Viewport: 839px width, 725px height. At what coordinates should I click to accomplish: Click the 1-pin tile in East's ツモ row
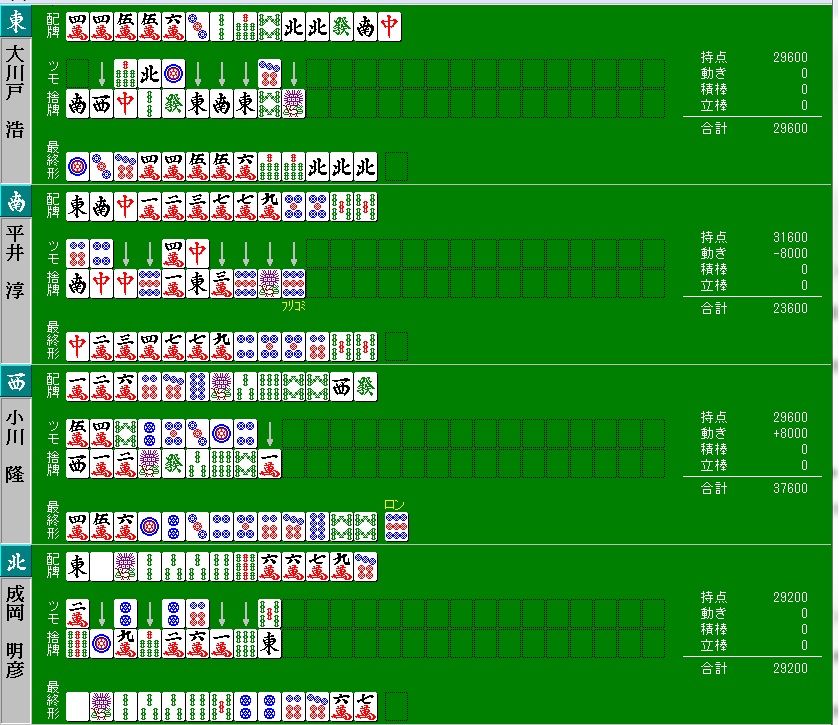pyautogui.click(x=173, y=74)
